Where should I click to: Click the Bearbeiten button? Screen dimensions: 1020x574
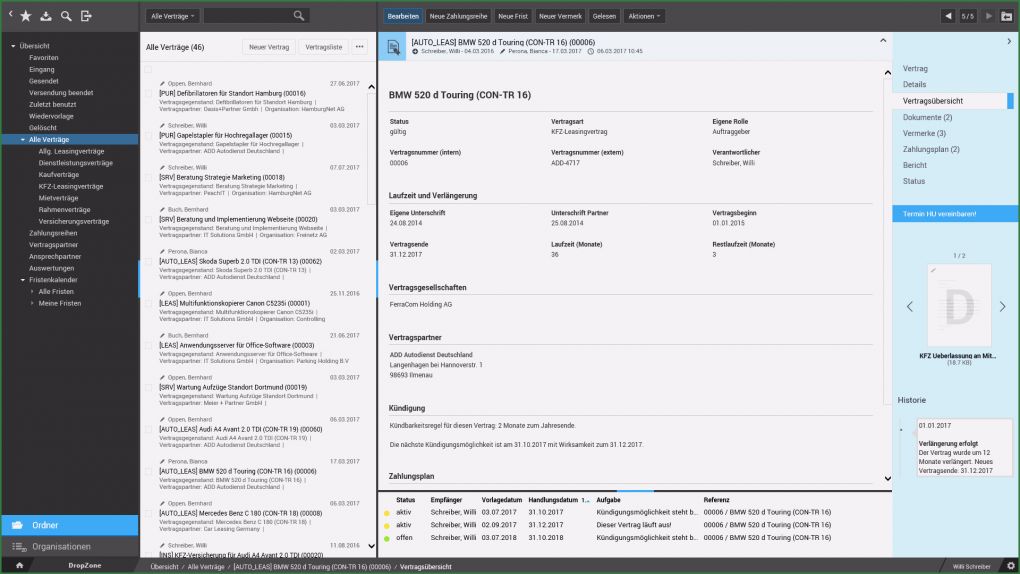pos(403,16)
